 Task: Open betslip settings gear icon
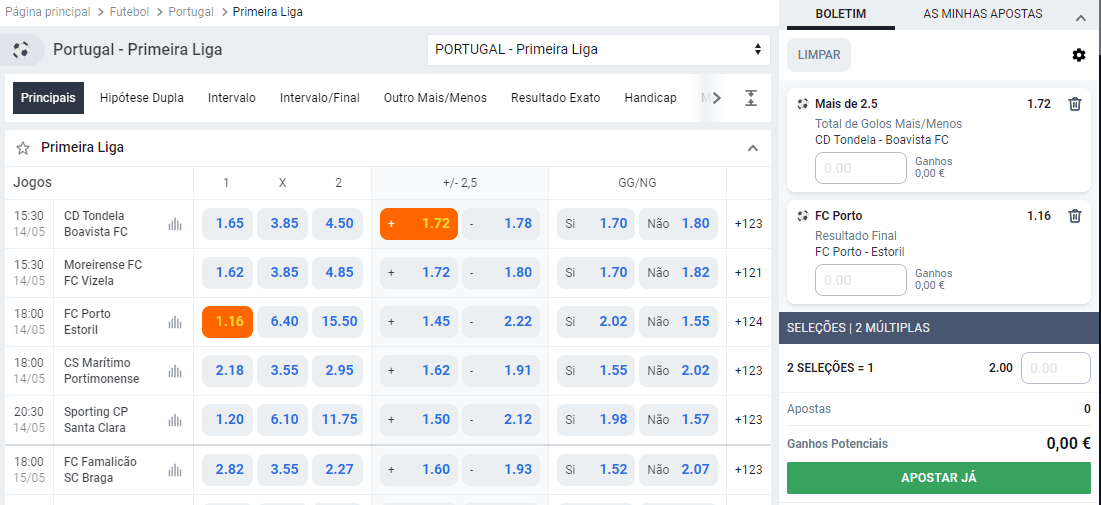pyautogui.click(x=1078, y=55)
